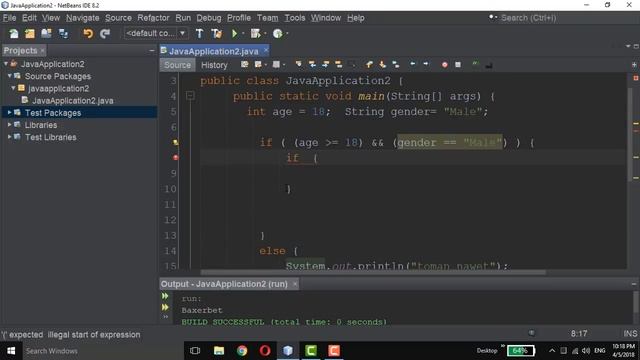Click the New Project toolbar icon
Screen dimensions: 640x360
[30, 33]
